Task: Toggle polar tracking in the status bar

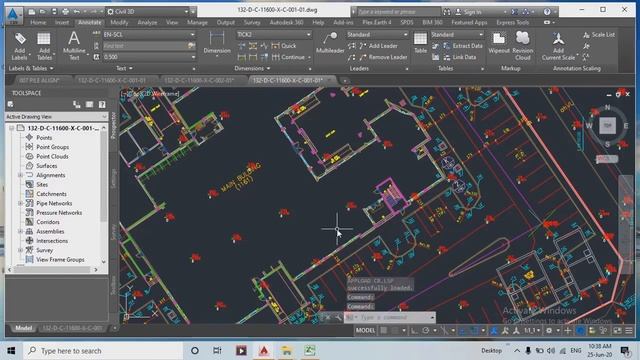Action: point(425,330)
